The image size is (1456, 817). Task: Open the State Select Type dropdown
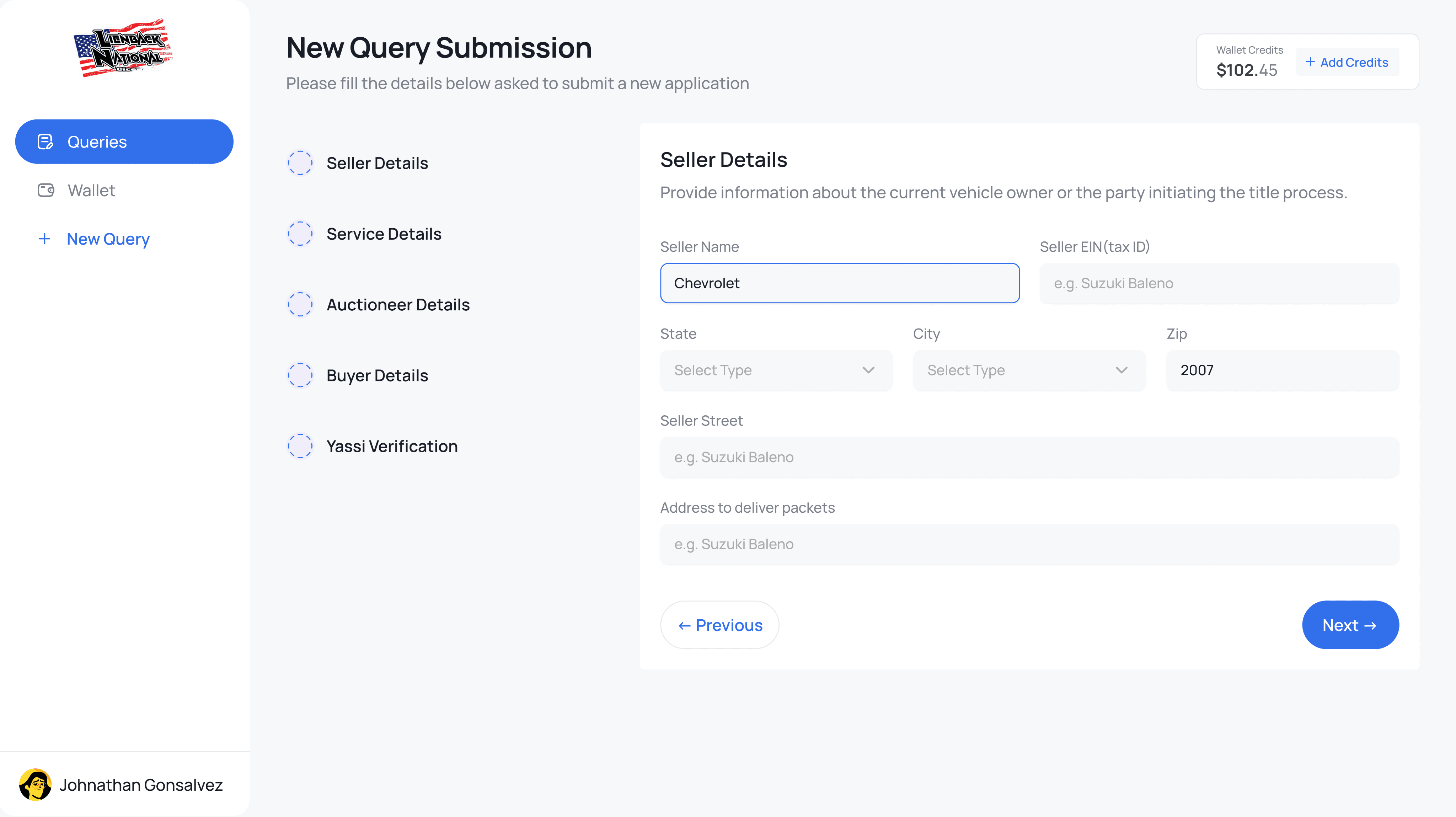(x=776, y=370)
